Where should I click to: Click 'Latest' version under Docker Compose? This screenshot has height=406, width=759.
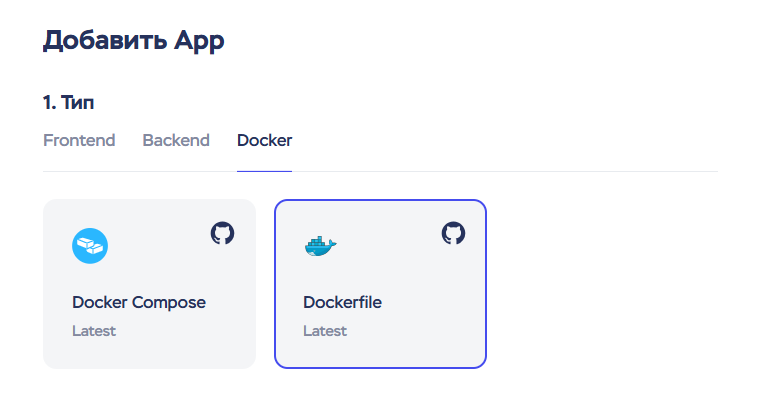94,331
